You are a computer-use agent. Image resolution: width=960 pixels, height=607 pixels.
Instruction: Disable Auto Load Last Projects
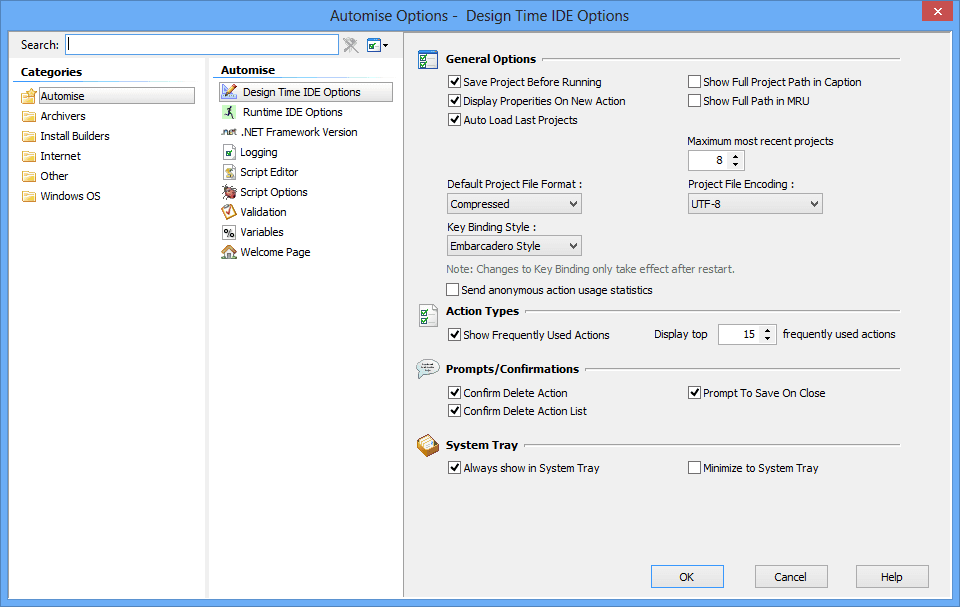(454, 119)
